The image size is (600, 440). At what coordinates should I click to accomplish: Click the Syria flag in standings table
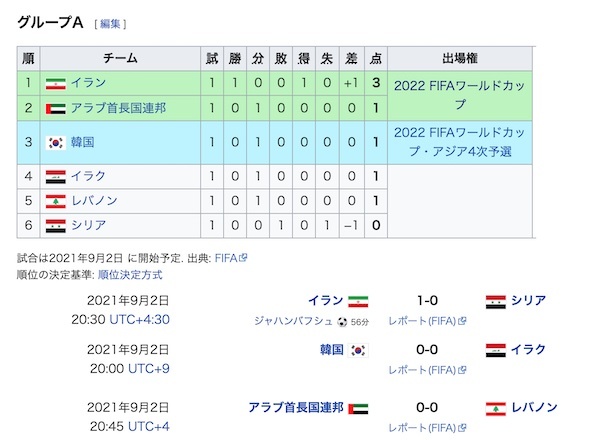pyautogui.click(x=56, y=225)
